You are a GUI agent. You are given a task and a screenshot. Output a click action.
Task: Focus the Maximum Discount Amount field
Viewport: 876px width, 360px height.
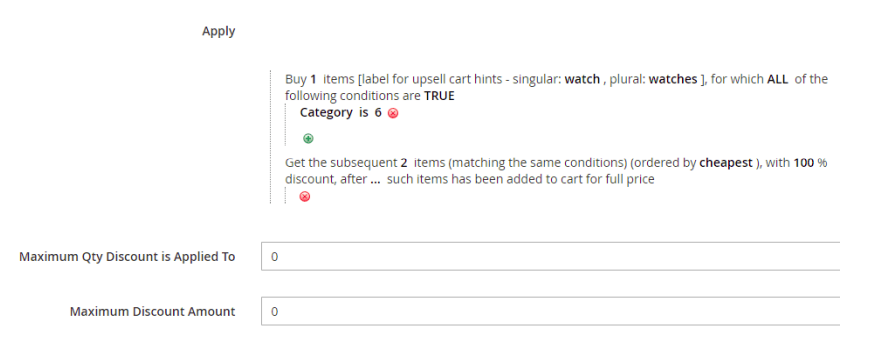coord(550,311)
